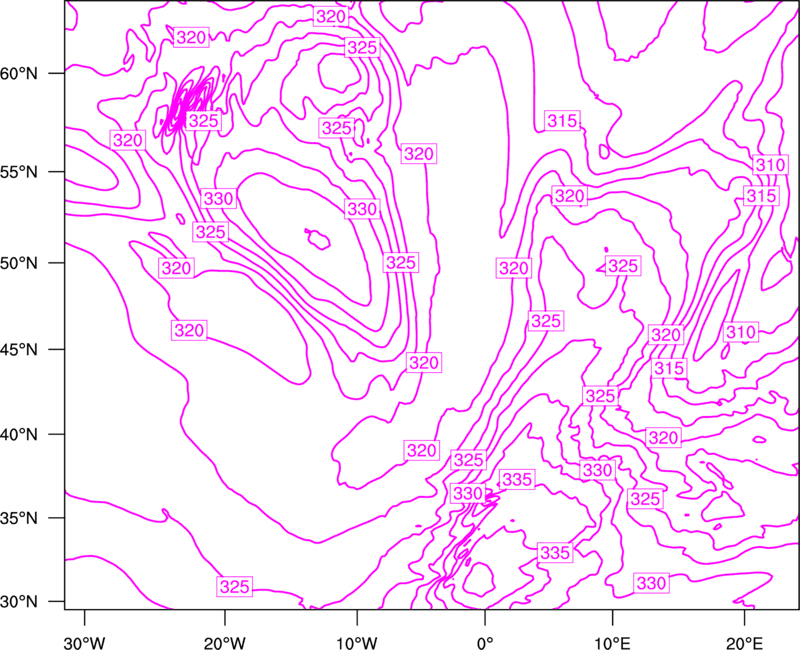Screen dimensions: 800x650
Task: Select the 20°W longitude axis label
Action: click(x=225, y=642)
